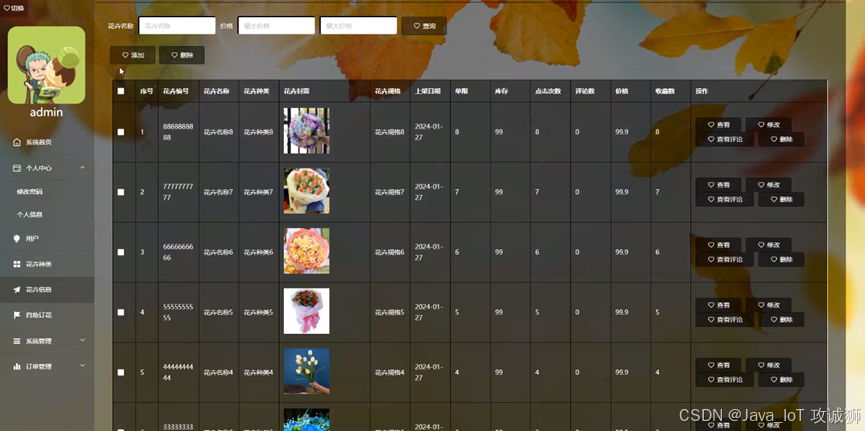The image size is (865, 431).
Task: Click 修改 for flower 花卉名称7
Action: click(x=768, y=185)
